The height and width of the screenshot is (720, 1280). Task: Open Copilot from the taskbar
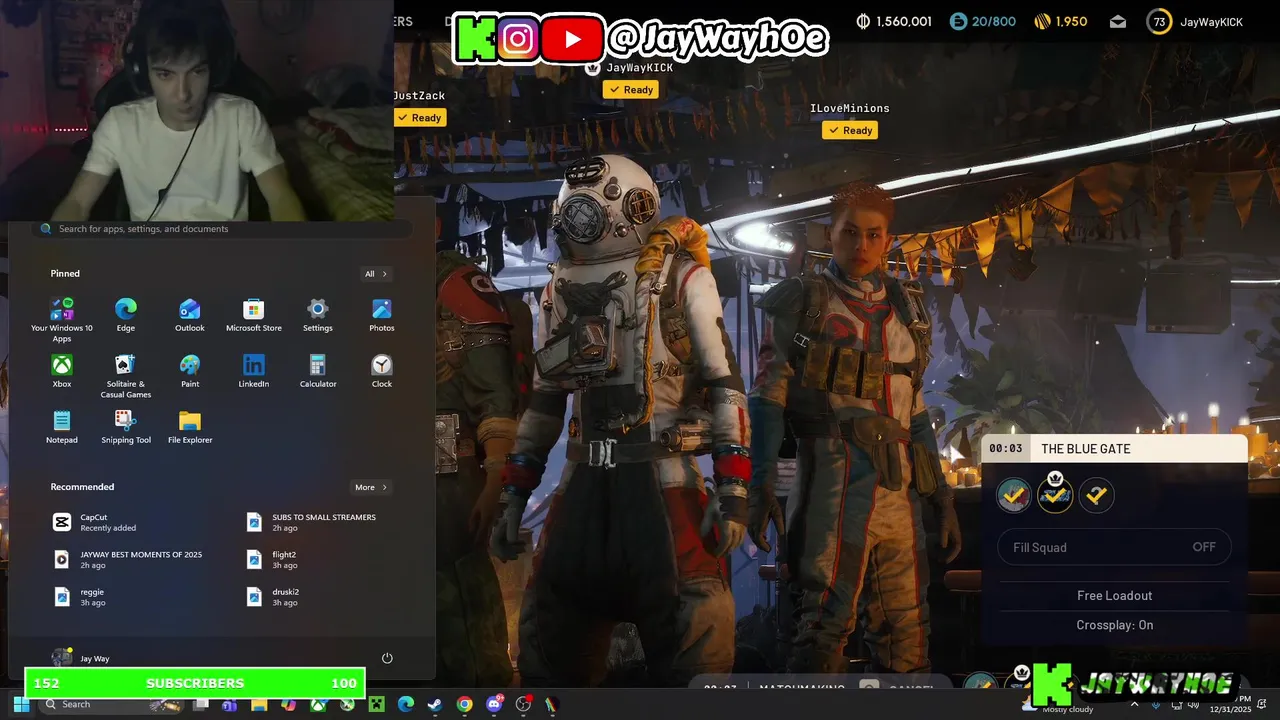tap(288, 704)
